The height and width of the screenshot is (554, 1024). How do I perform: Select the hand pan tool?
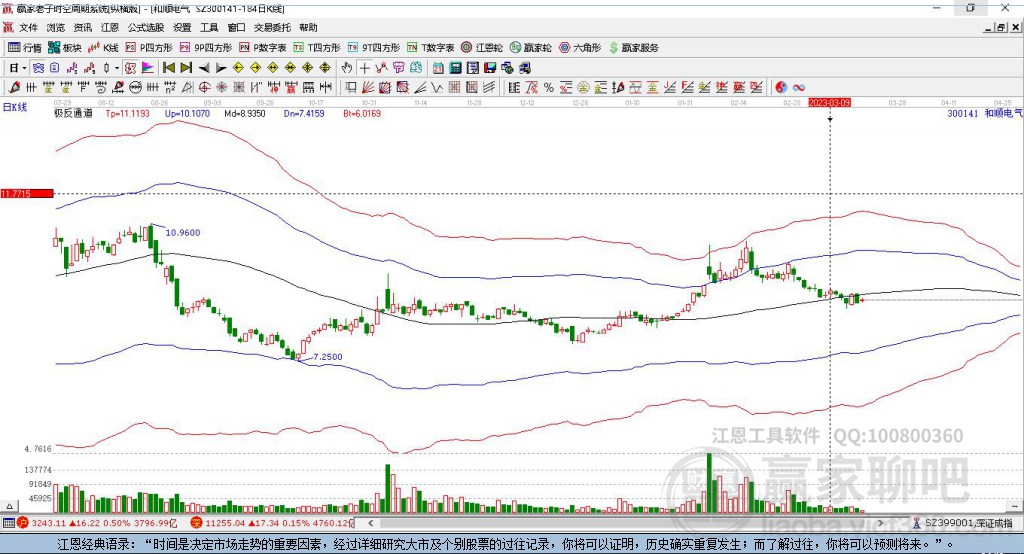347,68
